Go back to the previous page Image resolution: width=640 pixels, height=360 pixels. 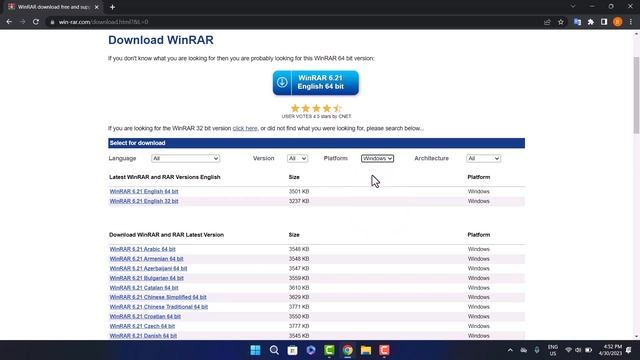(9, 22)
